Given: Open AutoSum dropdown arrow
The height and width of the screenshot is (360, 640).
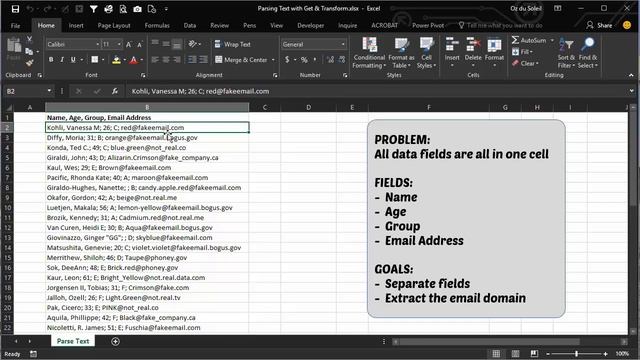Looking at the screenshot, I should (552, 40).
